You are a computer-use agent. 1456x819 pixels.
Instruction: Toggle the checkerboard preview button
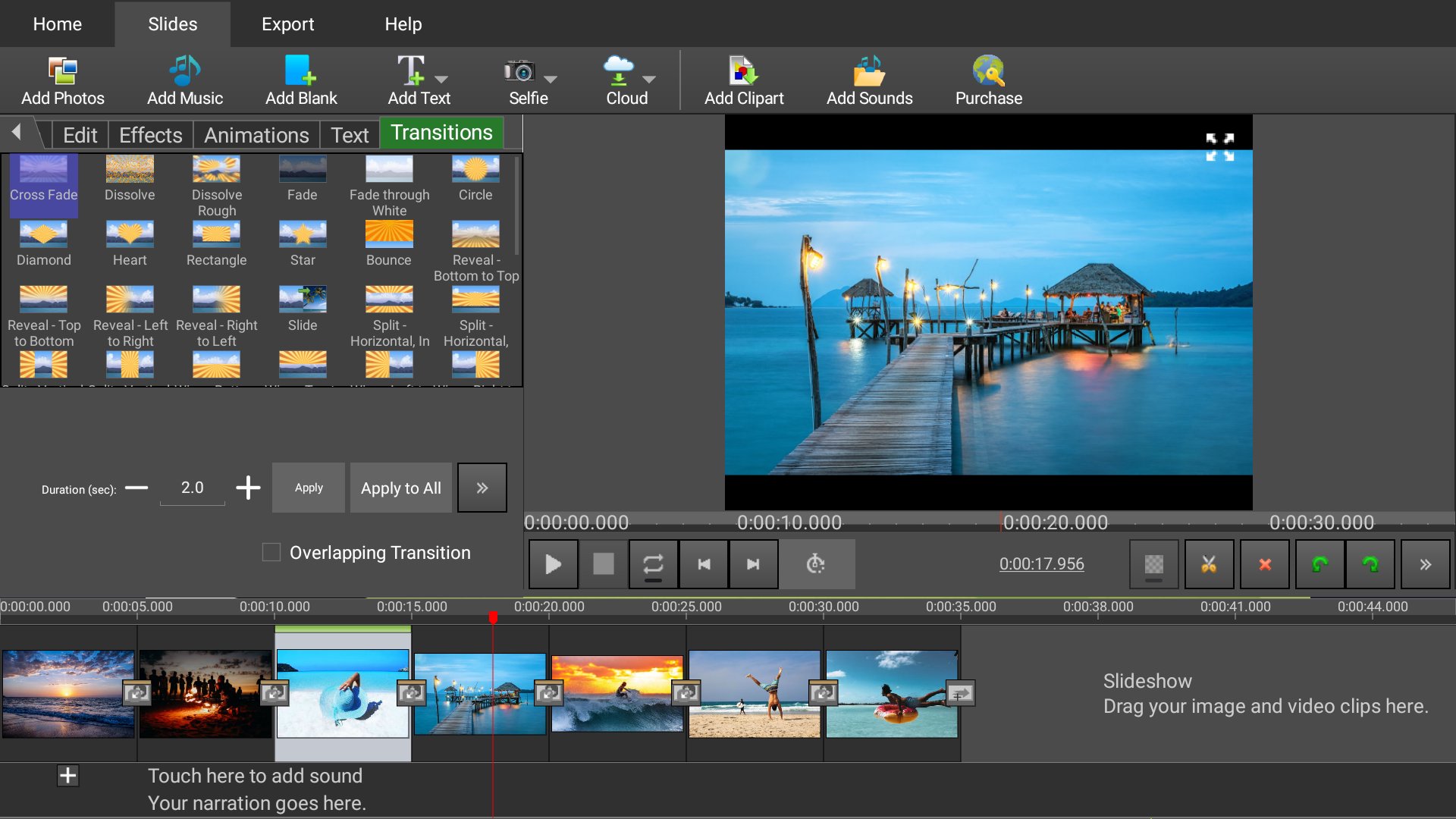coord(1153,564)
